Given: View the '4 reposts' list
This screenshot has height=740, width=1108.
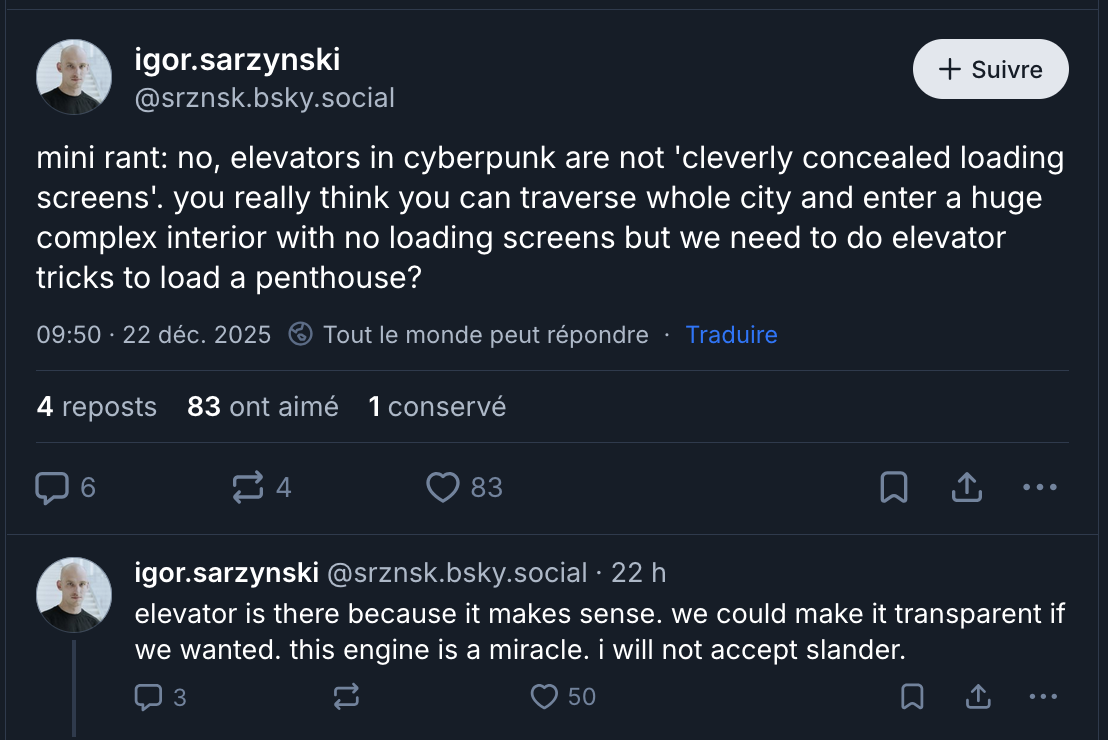Looking at the screenshot, I should pyautogui.click(x=96, y=407).
